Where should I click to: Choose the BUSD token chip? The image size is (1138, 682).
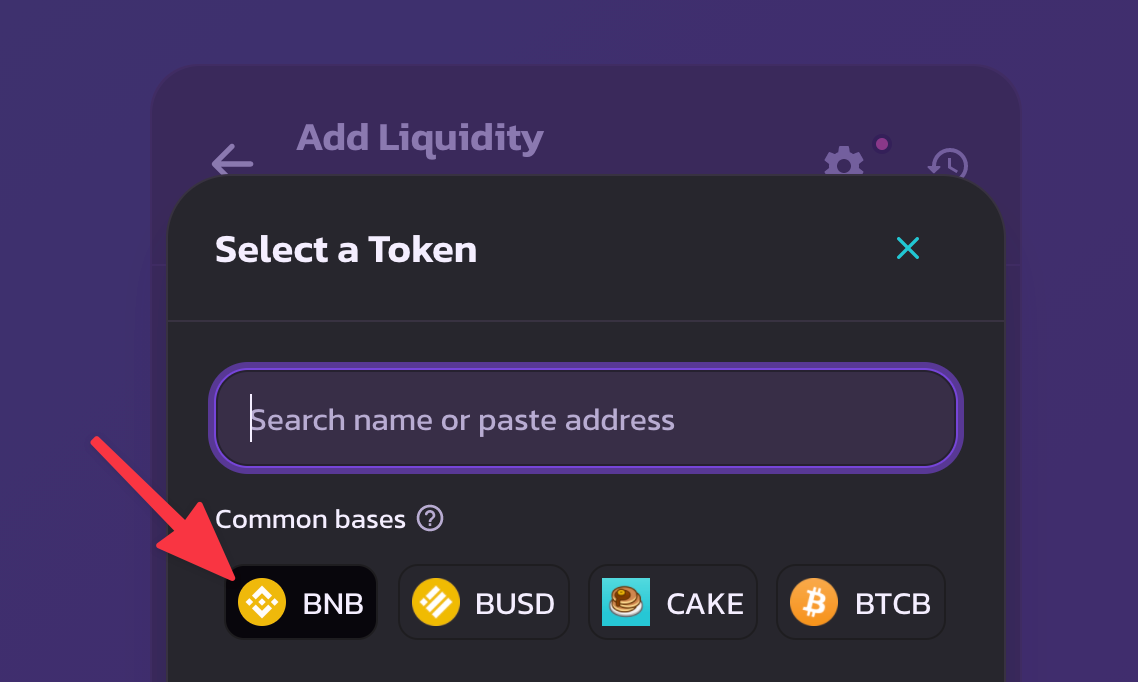[484, 602]
